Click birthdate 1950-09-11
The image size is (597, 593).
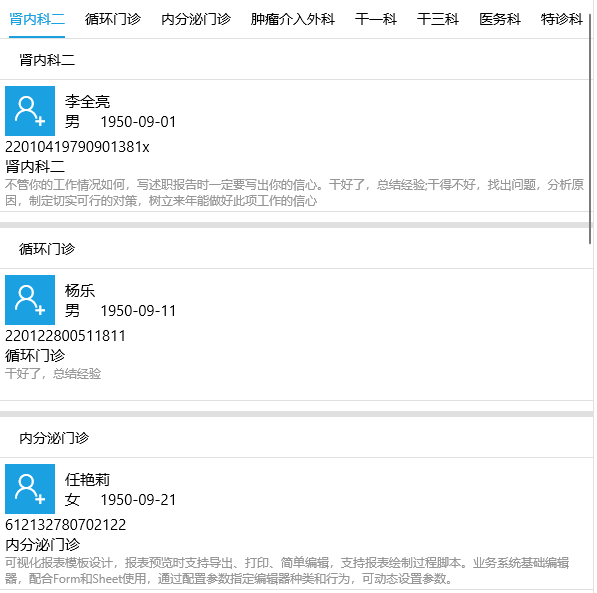click(x=138, y=311)
